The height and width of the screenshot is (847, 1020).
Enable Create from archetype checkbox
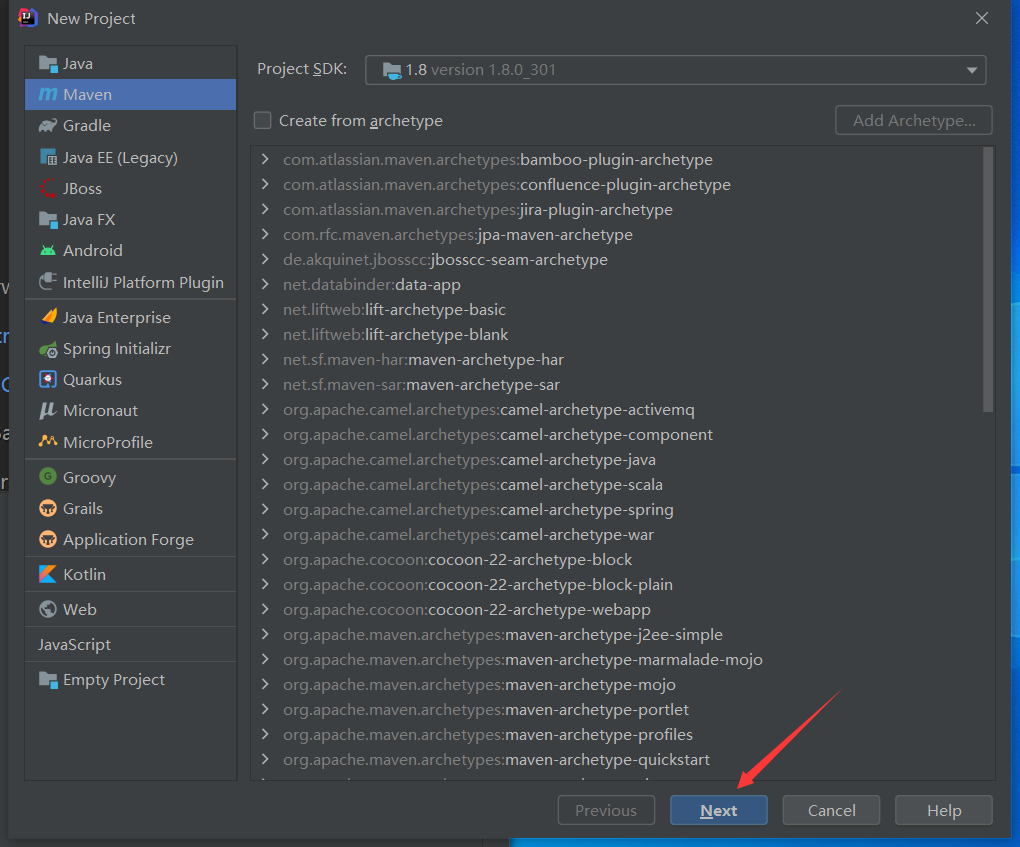[x=262, y=120]
